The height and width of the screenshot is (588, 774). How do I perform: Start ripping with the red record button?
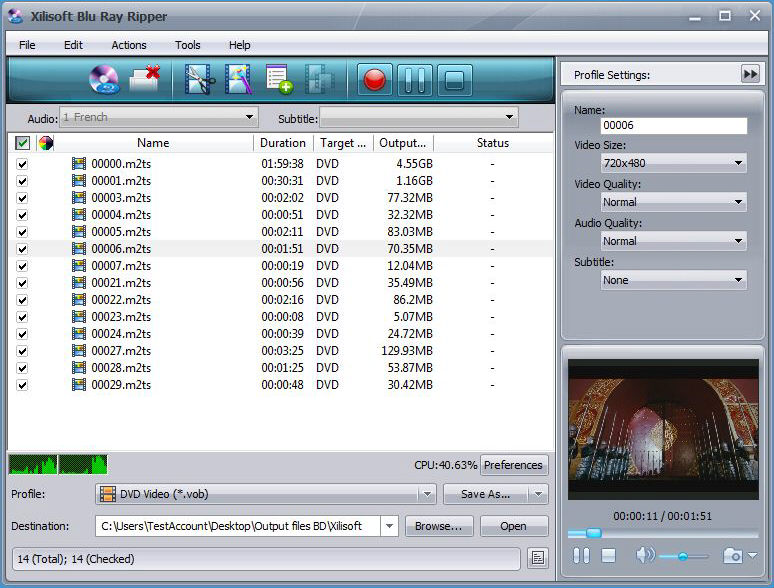(x=374, y=80)
